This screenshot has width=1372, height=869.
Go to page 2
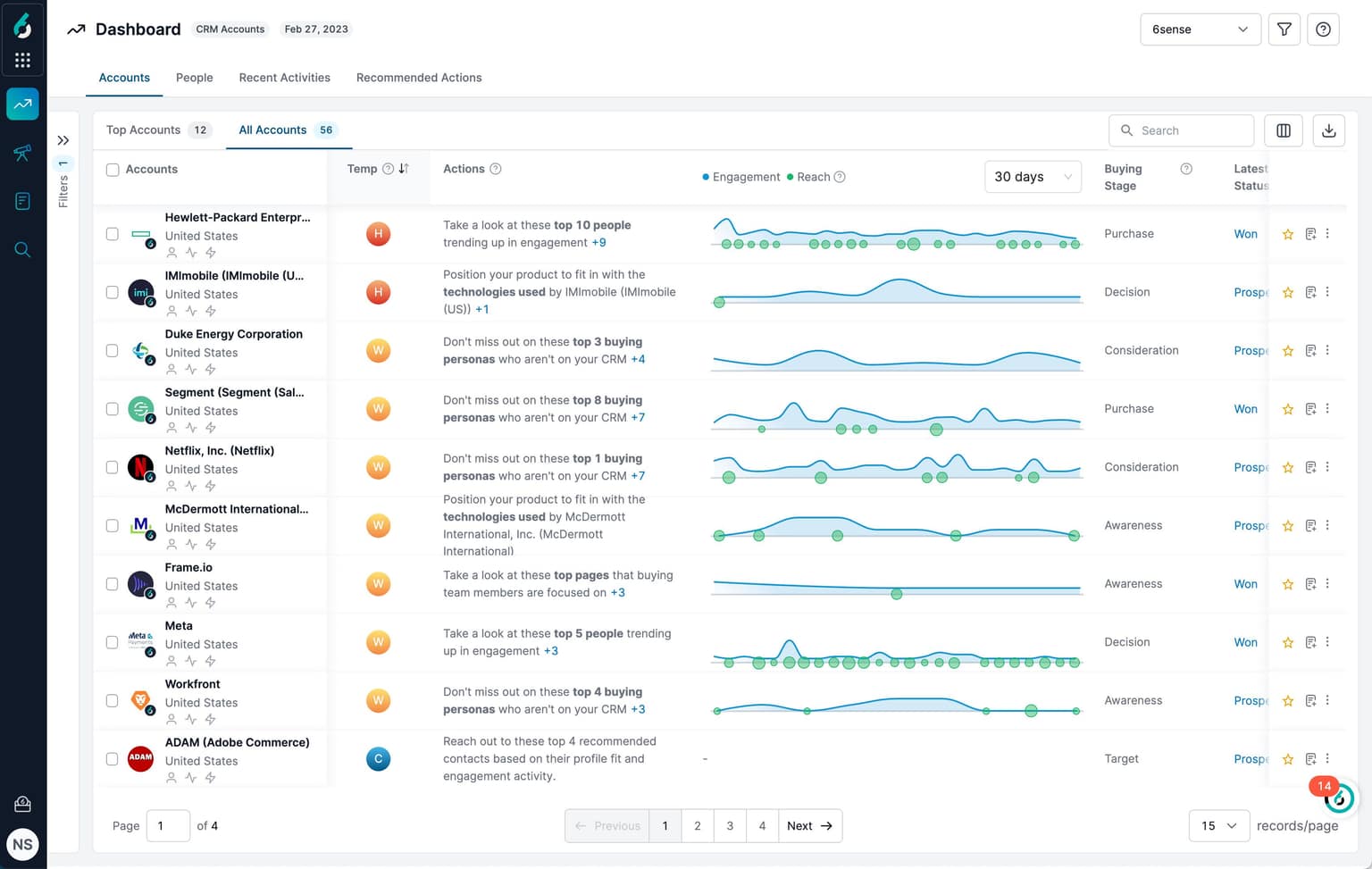698,825
